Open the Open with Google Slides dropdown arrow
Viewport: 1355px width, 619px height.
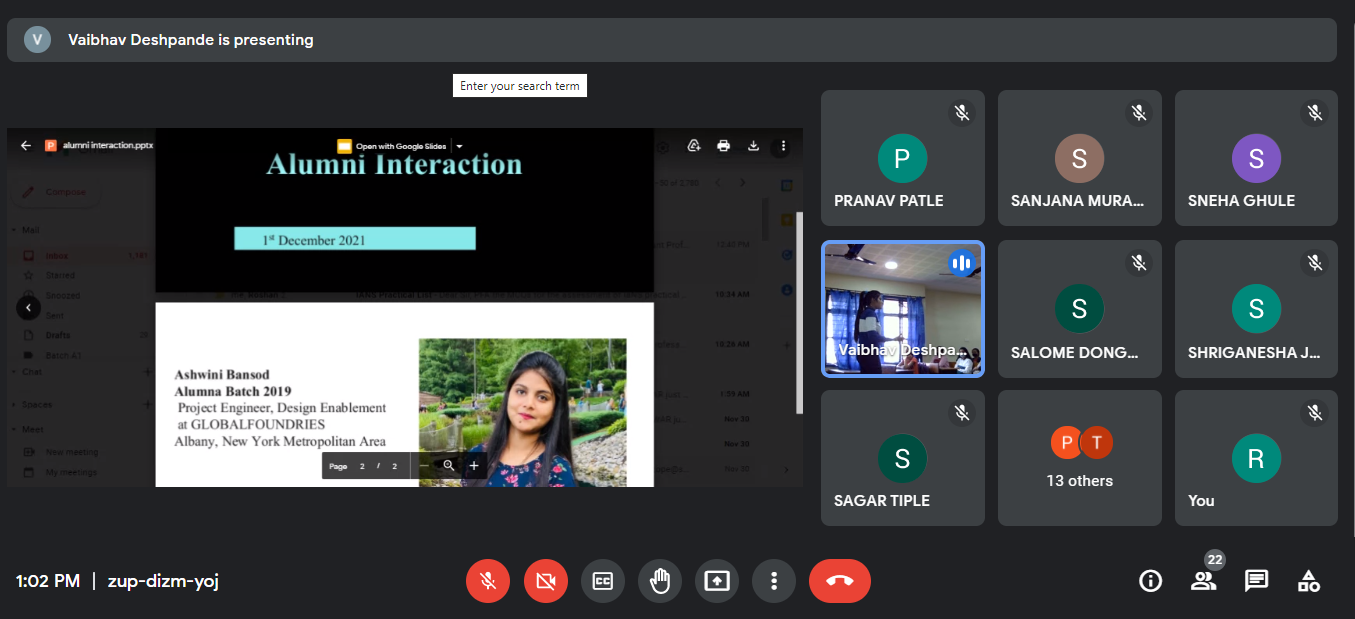[459, 146]
